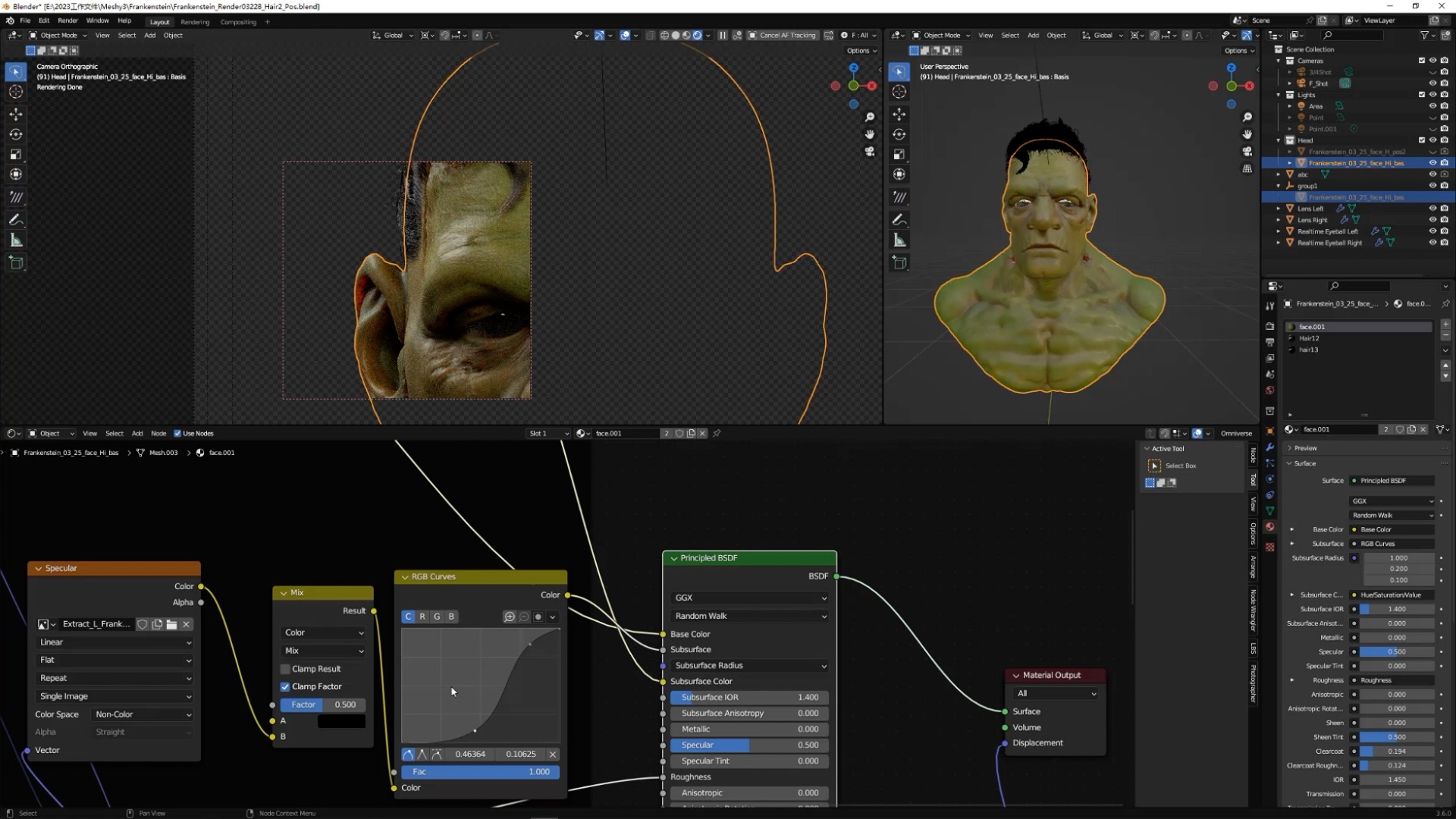Open the Random Walk subsurface method dropdown
The image size is (1456, 819).
(748, 616)
